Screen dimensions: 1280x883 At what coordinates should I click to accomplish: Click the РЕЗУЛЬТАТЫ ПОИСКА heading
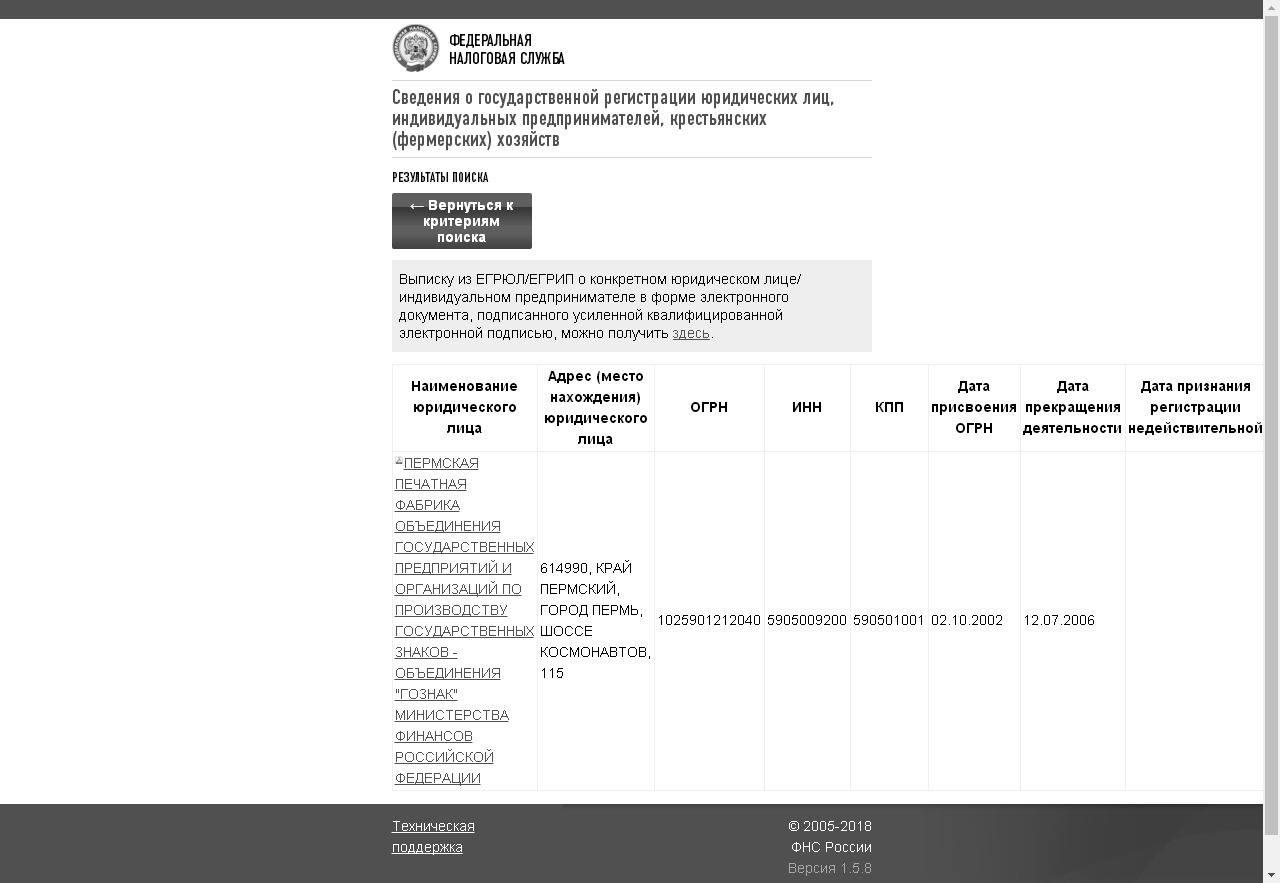[x=440, y=178]
